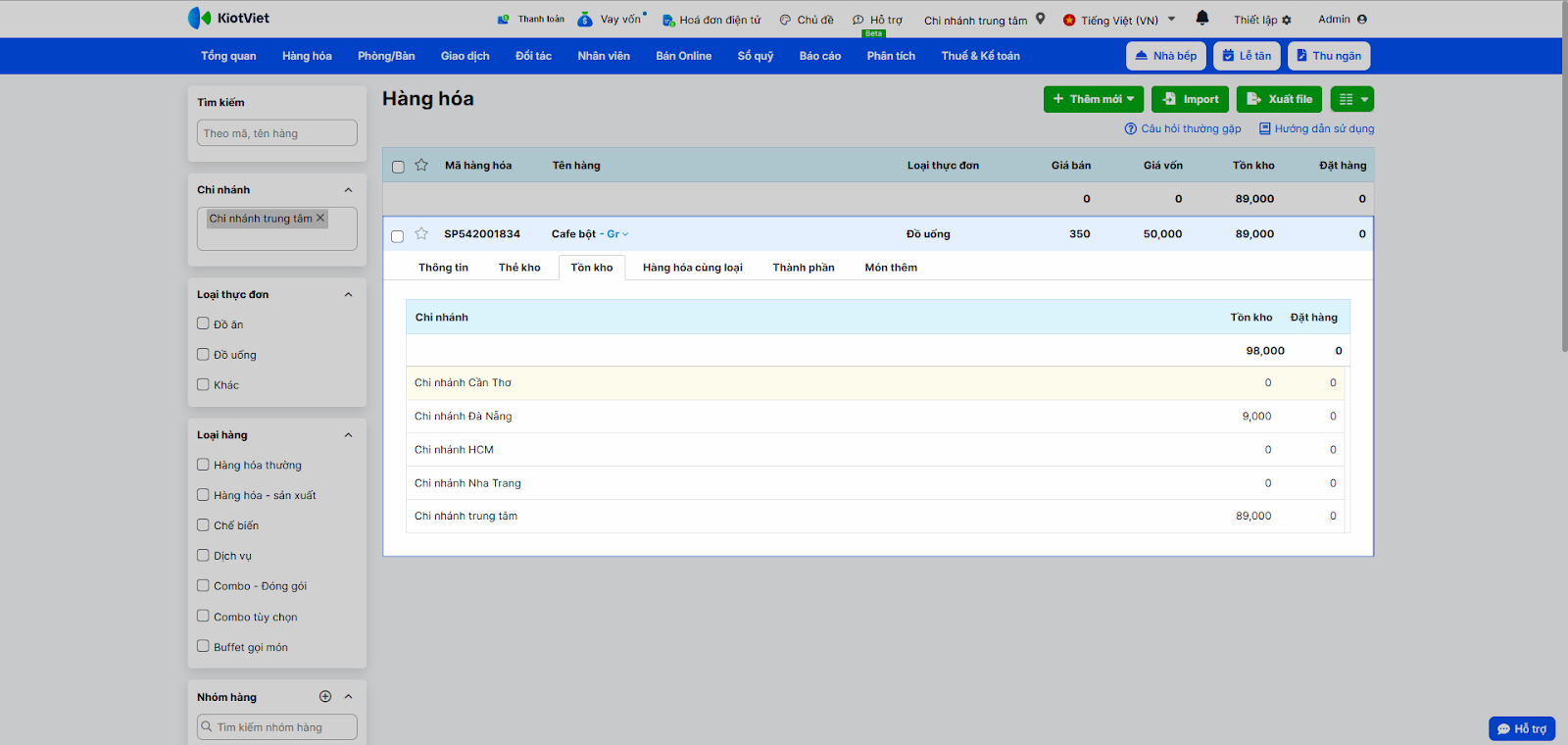Expand the Gr unit dropdown for Cafe bột
Image resolution: width=1568 pixels, height=745 pixels.
pos(617,234)
